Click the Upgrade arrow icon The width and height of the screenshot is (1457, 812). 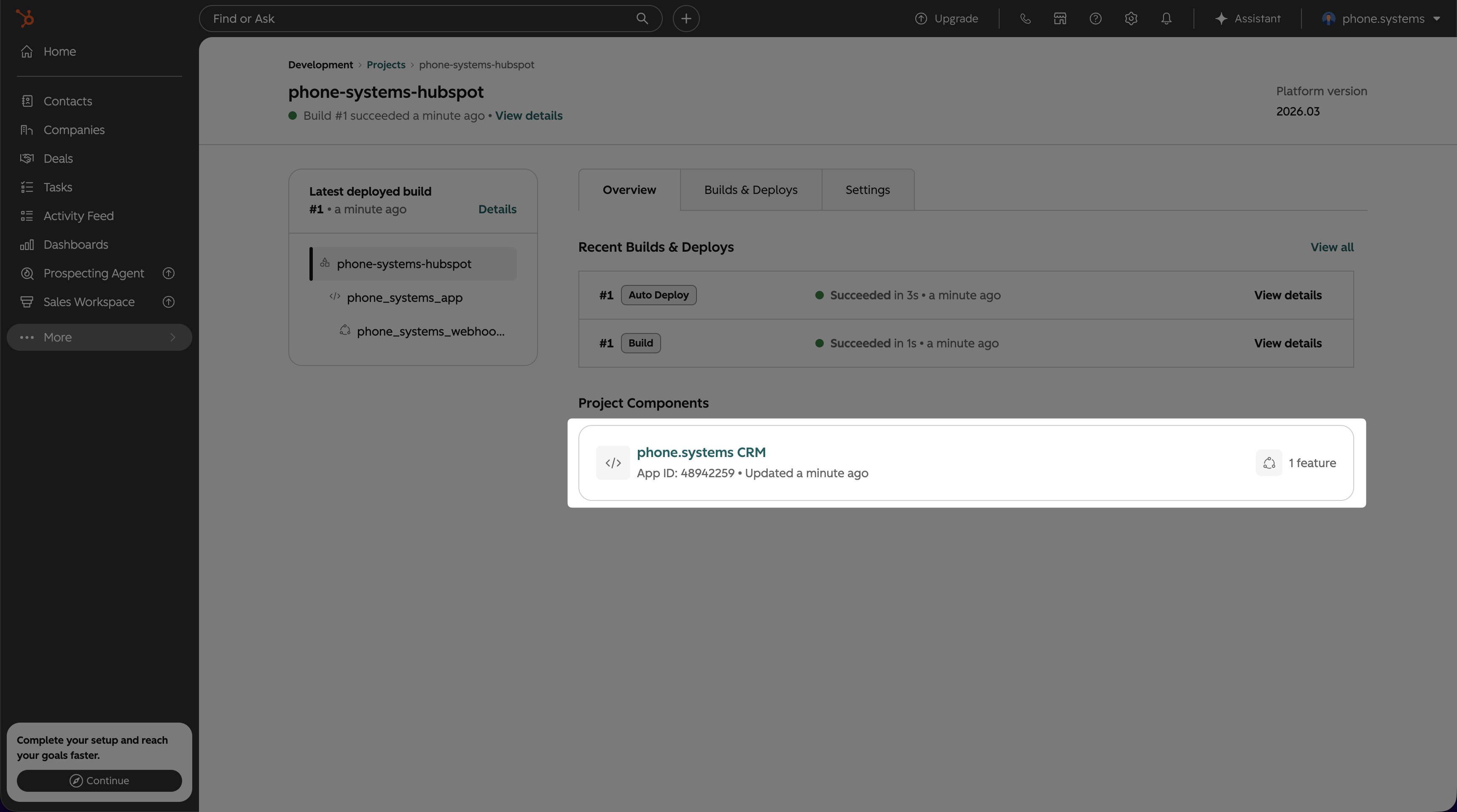coord(921,19)
